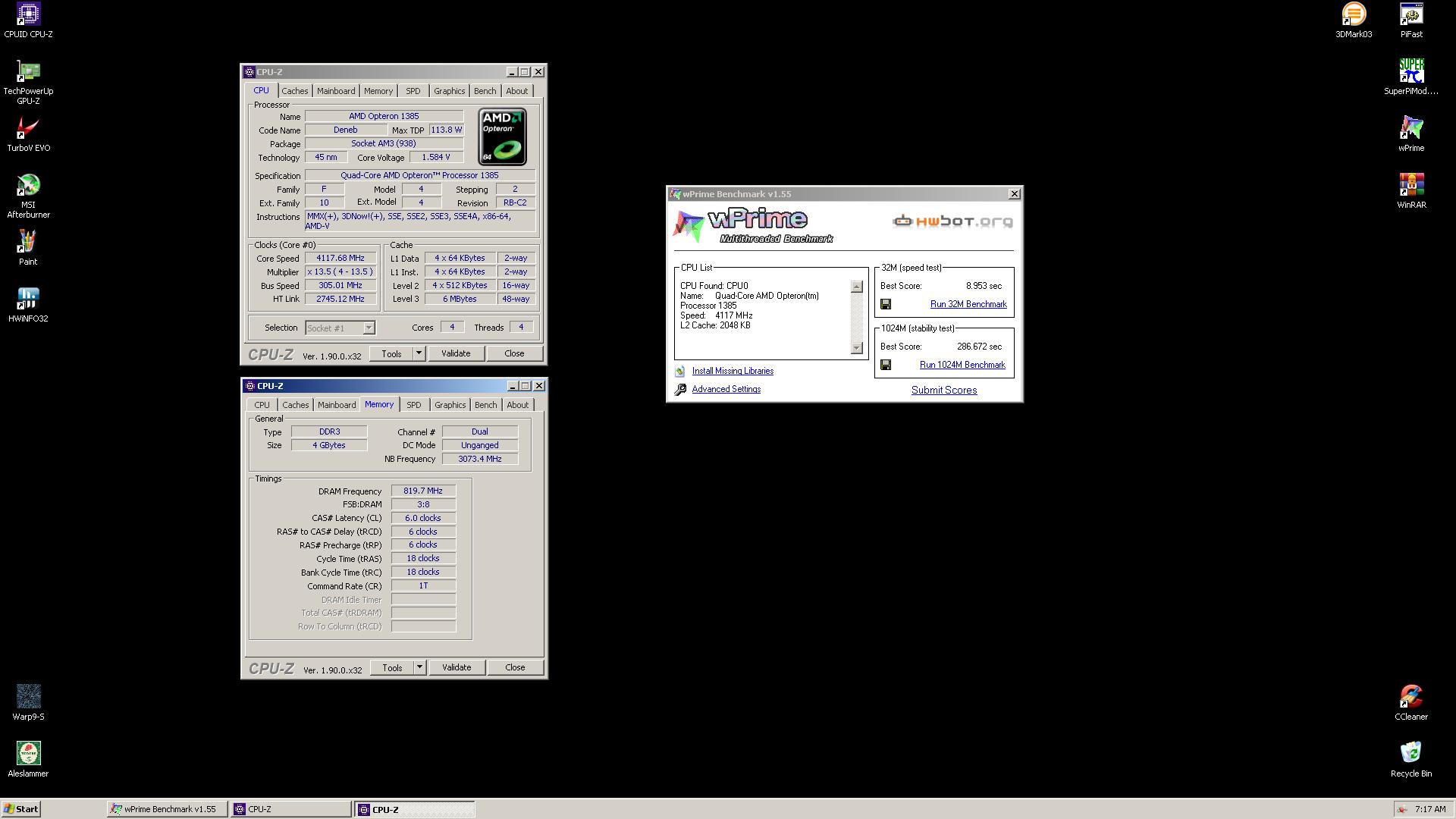Image resolution: width=1456 pixels, height=819 pixels.
Task: Click system tray icon beside the clock
Action: point(1402,809)
